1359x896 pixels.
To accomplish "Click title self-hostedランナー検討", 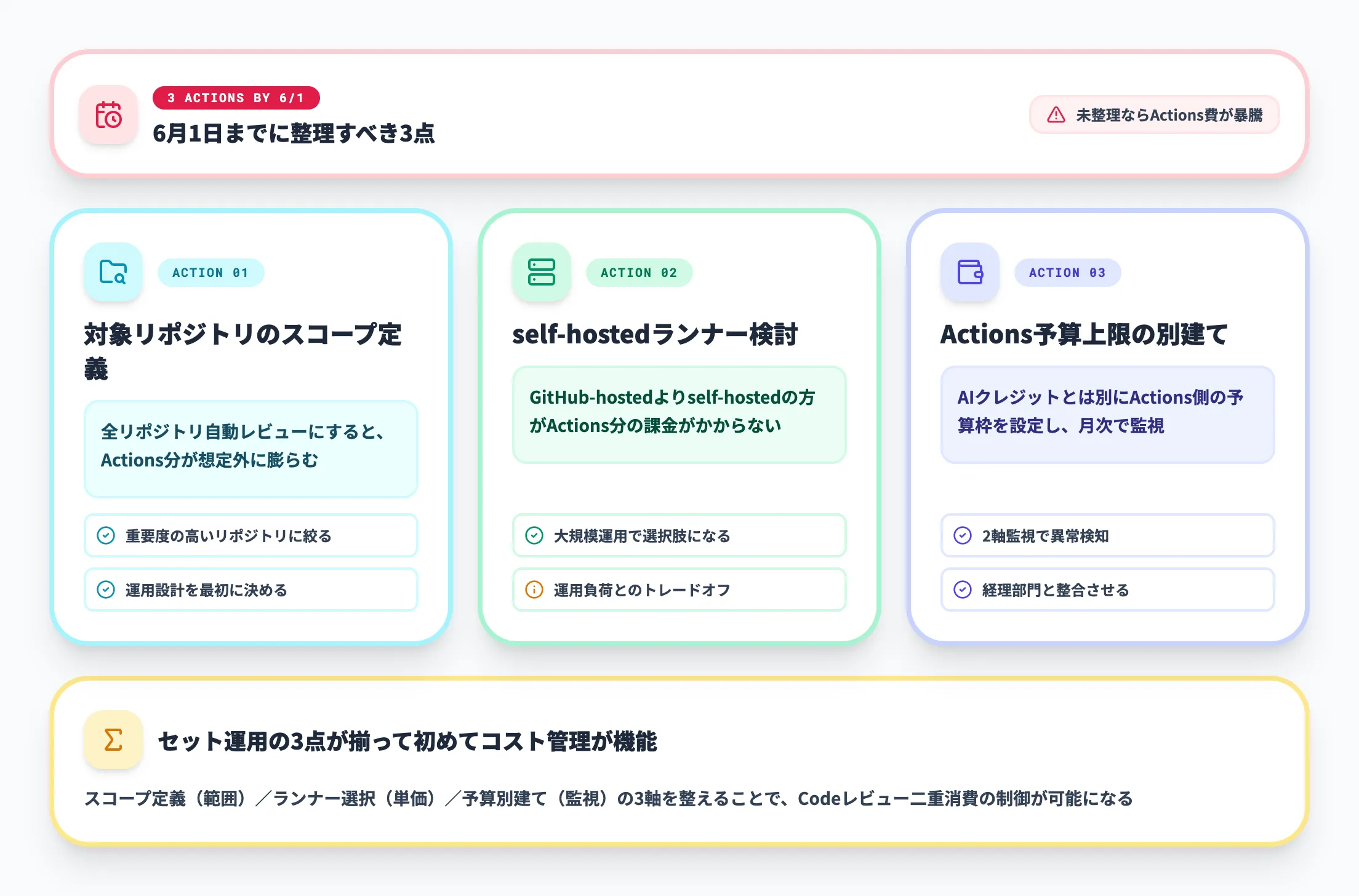I will pyautogui.click(x=655, y=334).
